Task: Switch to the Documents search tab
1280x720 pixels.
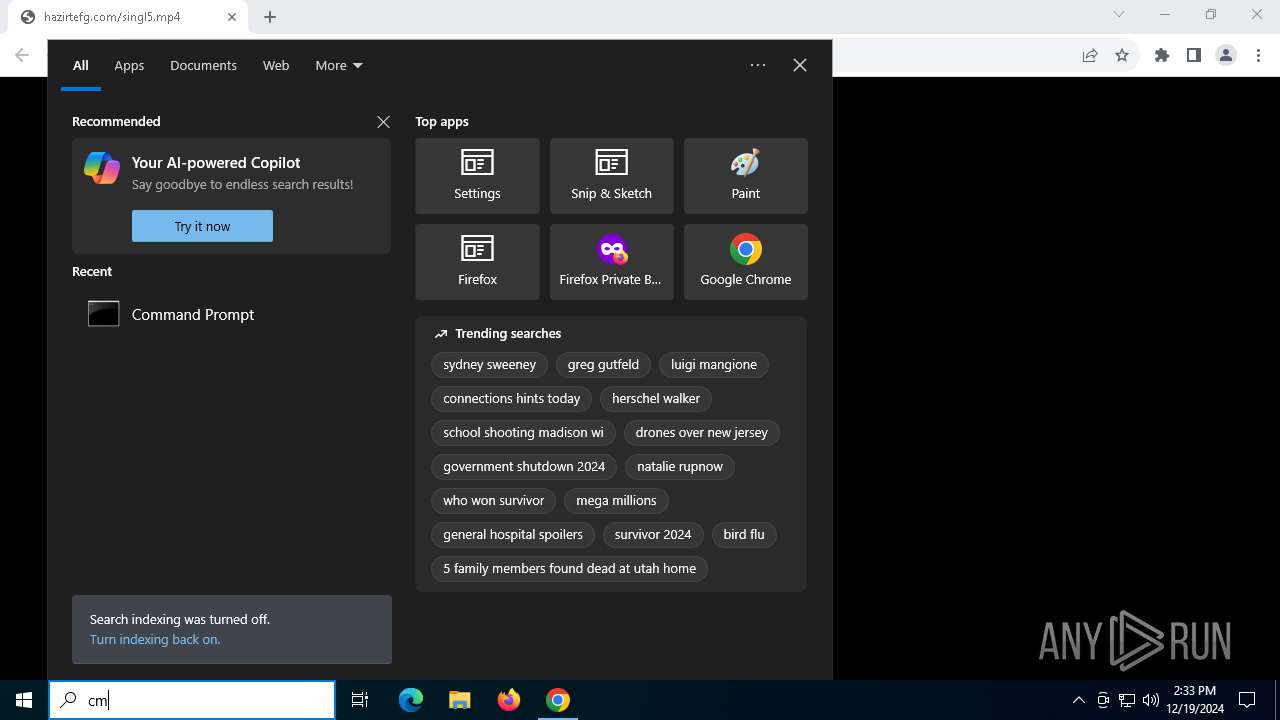Action: pos(203,65)
